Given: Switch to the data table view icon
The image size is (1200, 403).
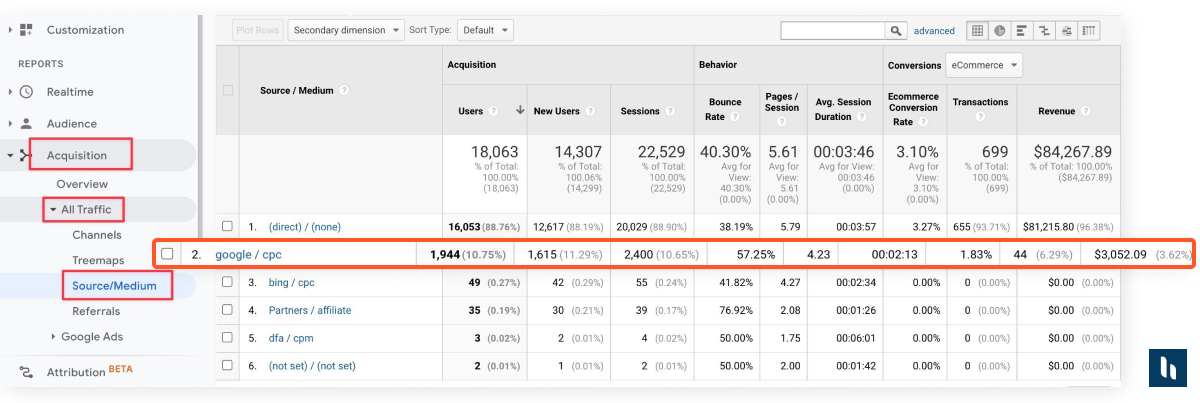Looking at the screenshot, I should [977, 31].
